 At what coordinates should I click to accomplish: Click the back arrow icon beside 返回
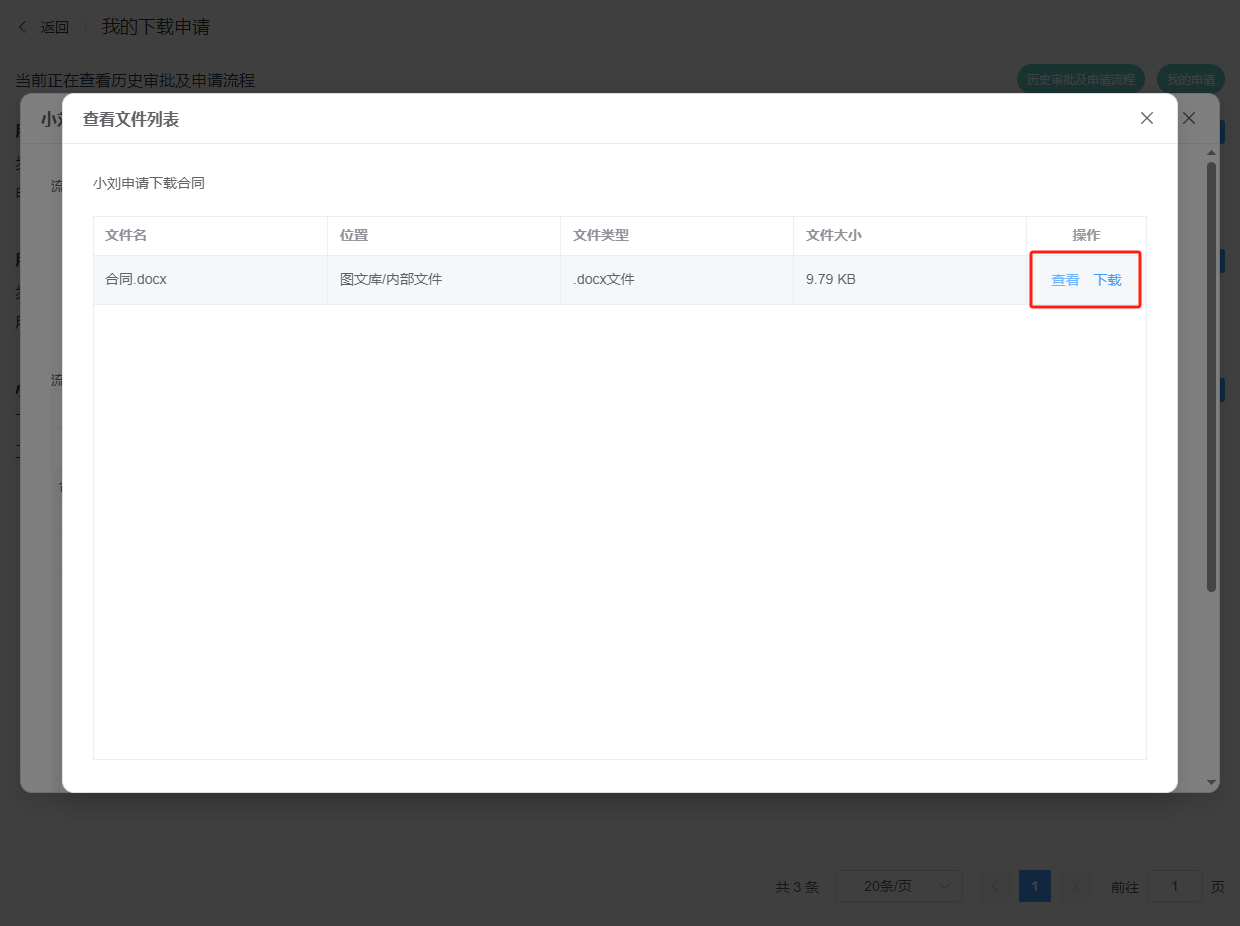[23, 27]
